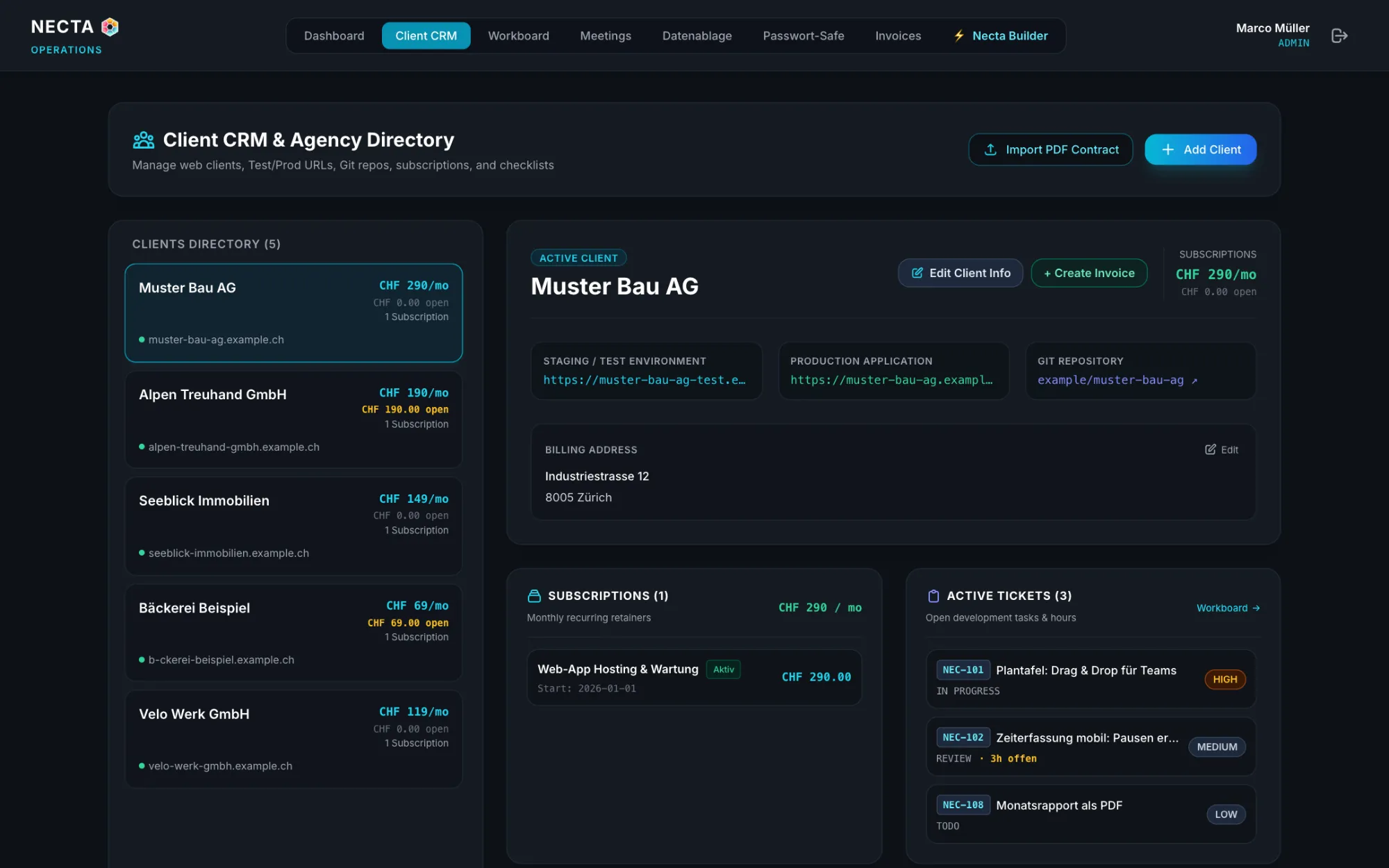Select the Muster Bau AG client card
This screenshot has height=868, width=1389.
point(293,312)
